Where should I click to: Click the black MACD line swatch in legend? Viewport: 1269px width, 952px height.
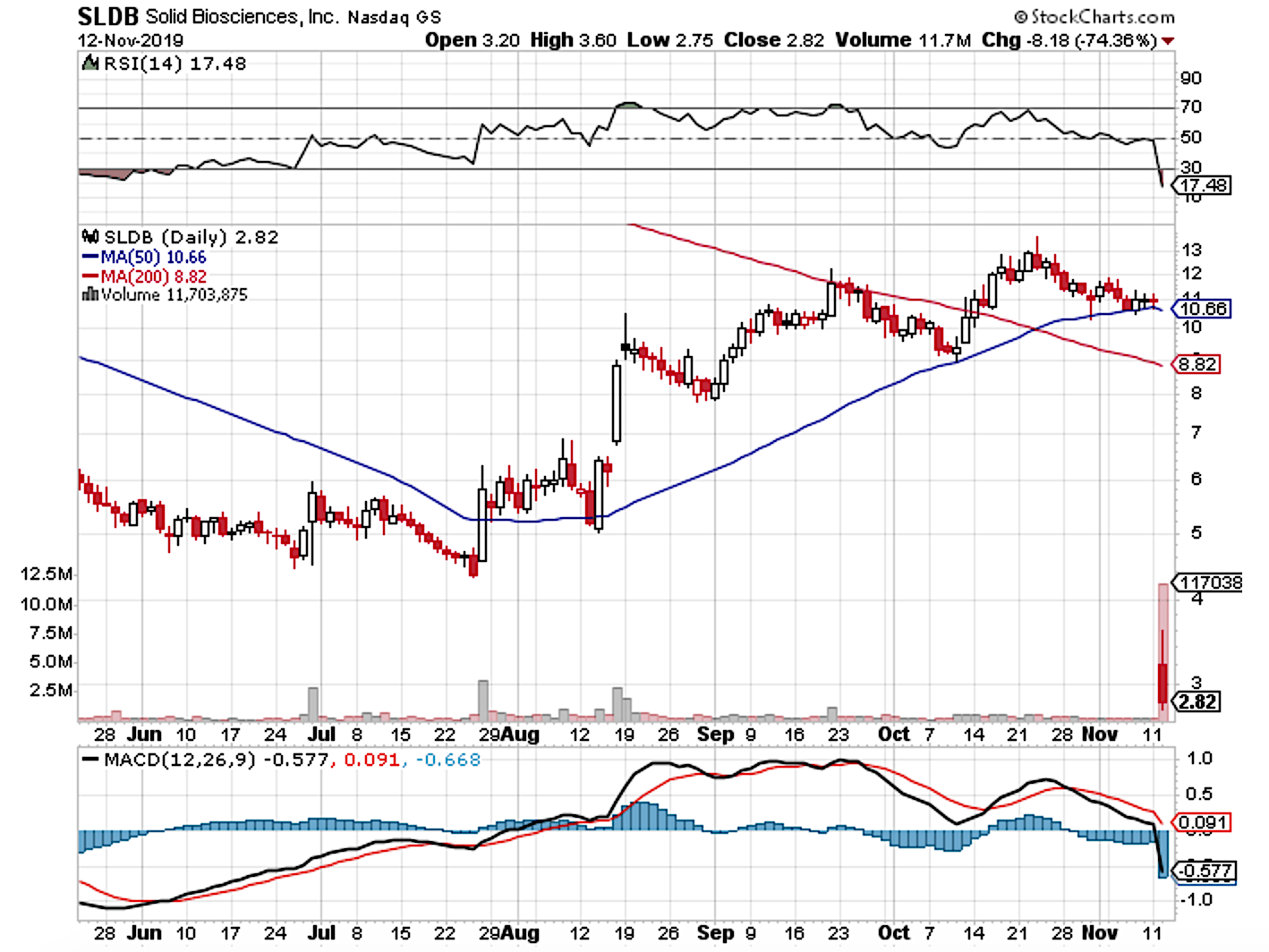89,760
